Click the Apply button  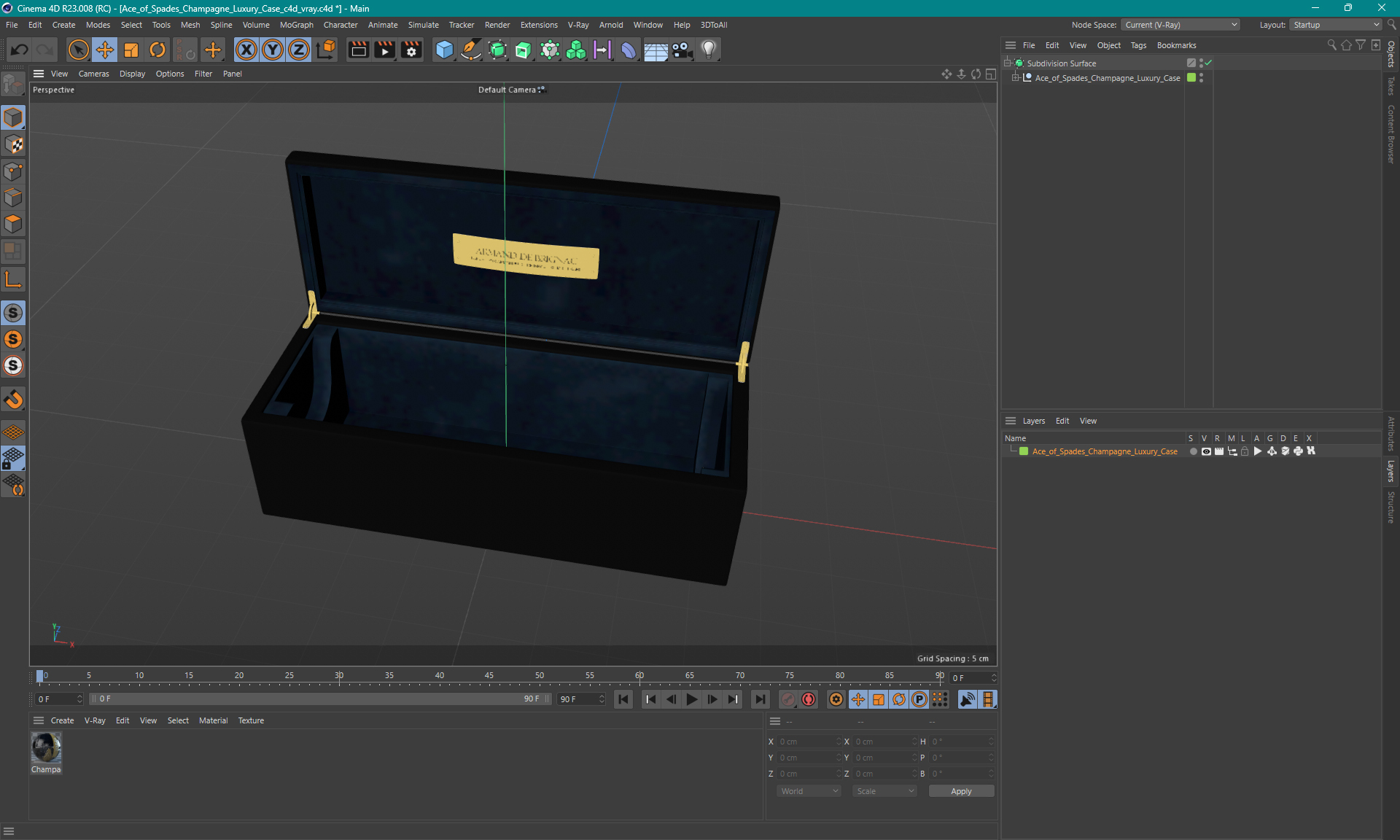pyautogui.click(x=961, y=791)
